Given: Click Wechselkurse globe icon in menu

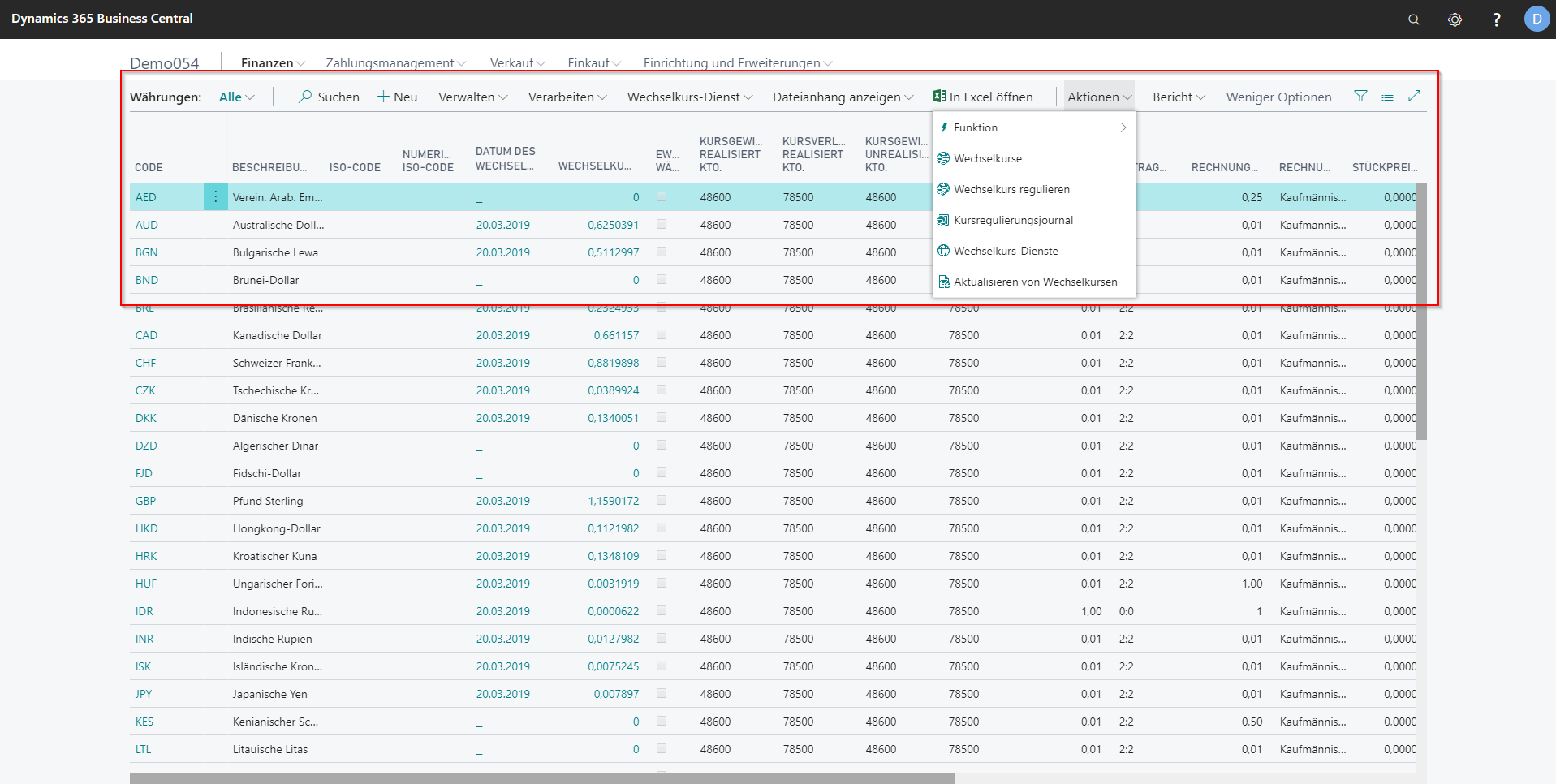Looking at the screenshot, I should pyautogui.click(x=943, y=158).
